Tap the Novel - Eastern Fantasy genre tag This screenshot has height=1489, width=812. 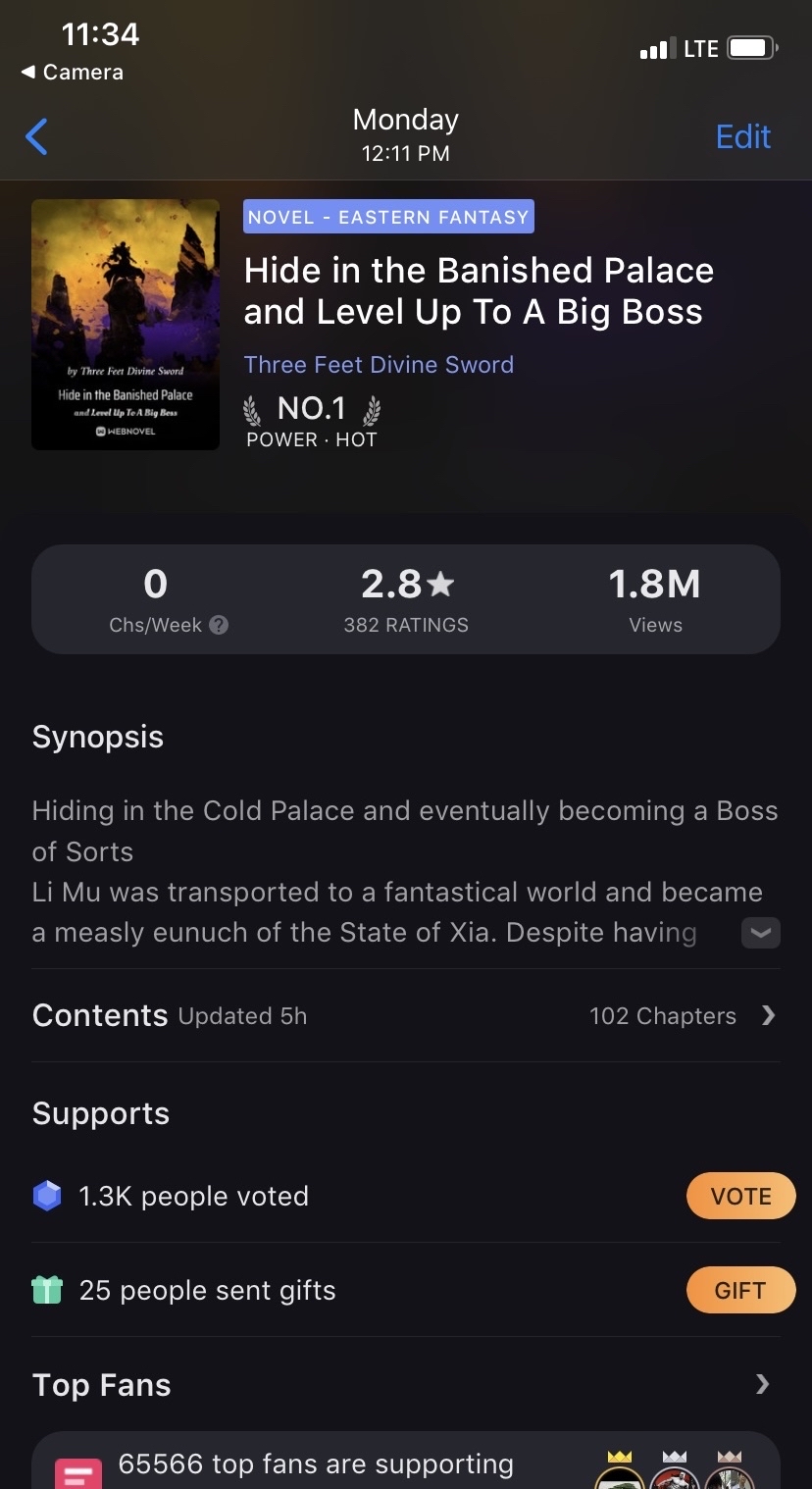coord(388,217)
